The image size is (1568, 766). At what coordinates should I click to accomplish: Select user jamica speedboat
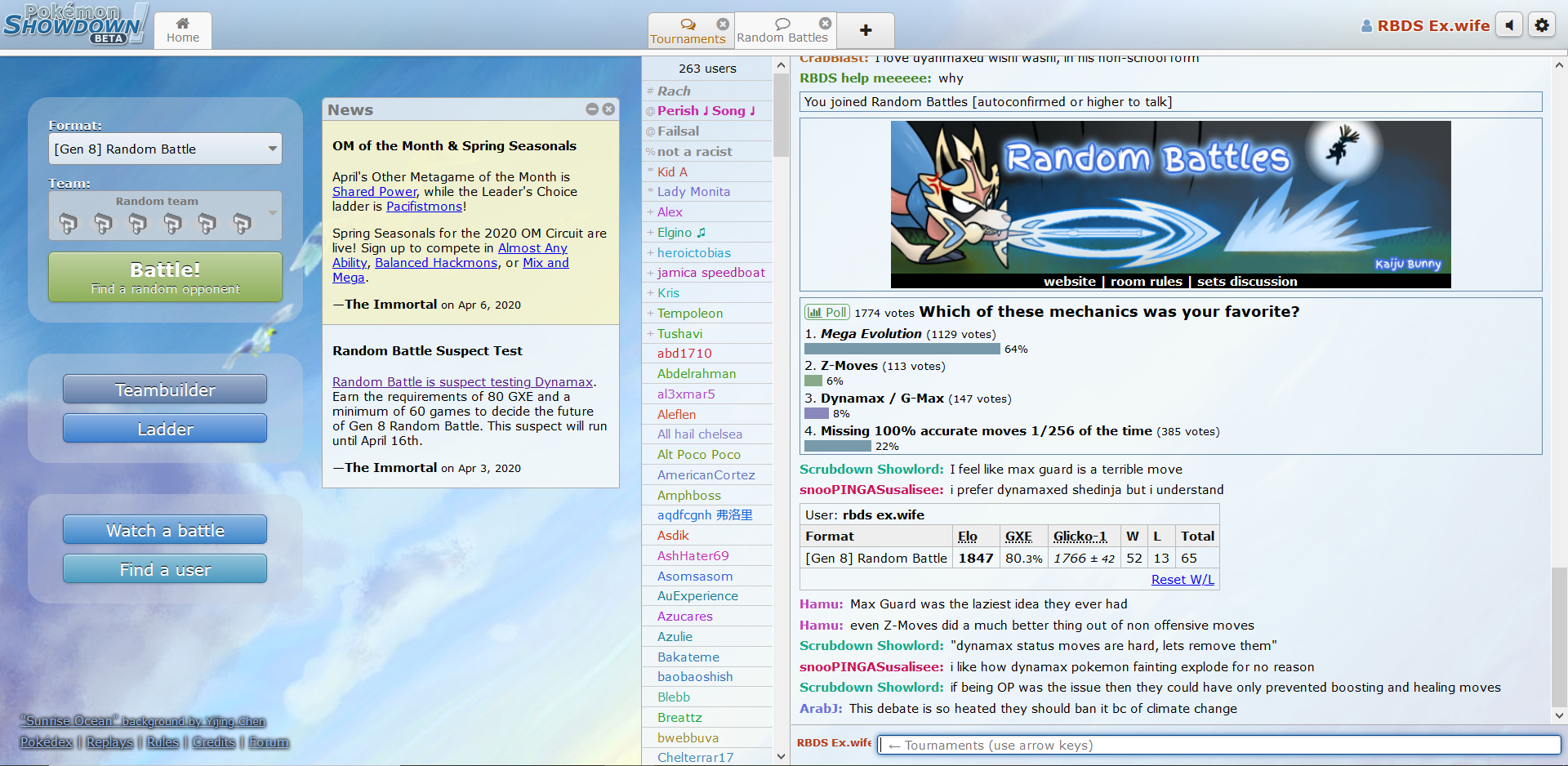707,273
